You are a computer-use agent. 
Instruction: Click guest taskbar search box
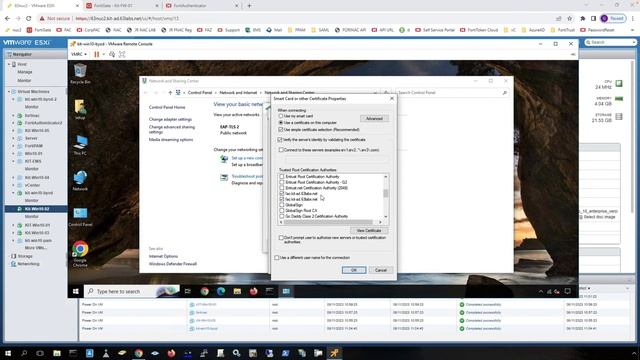coord(132,291)
